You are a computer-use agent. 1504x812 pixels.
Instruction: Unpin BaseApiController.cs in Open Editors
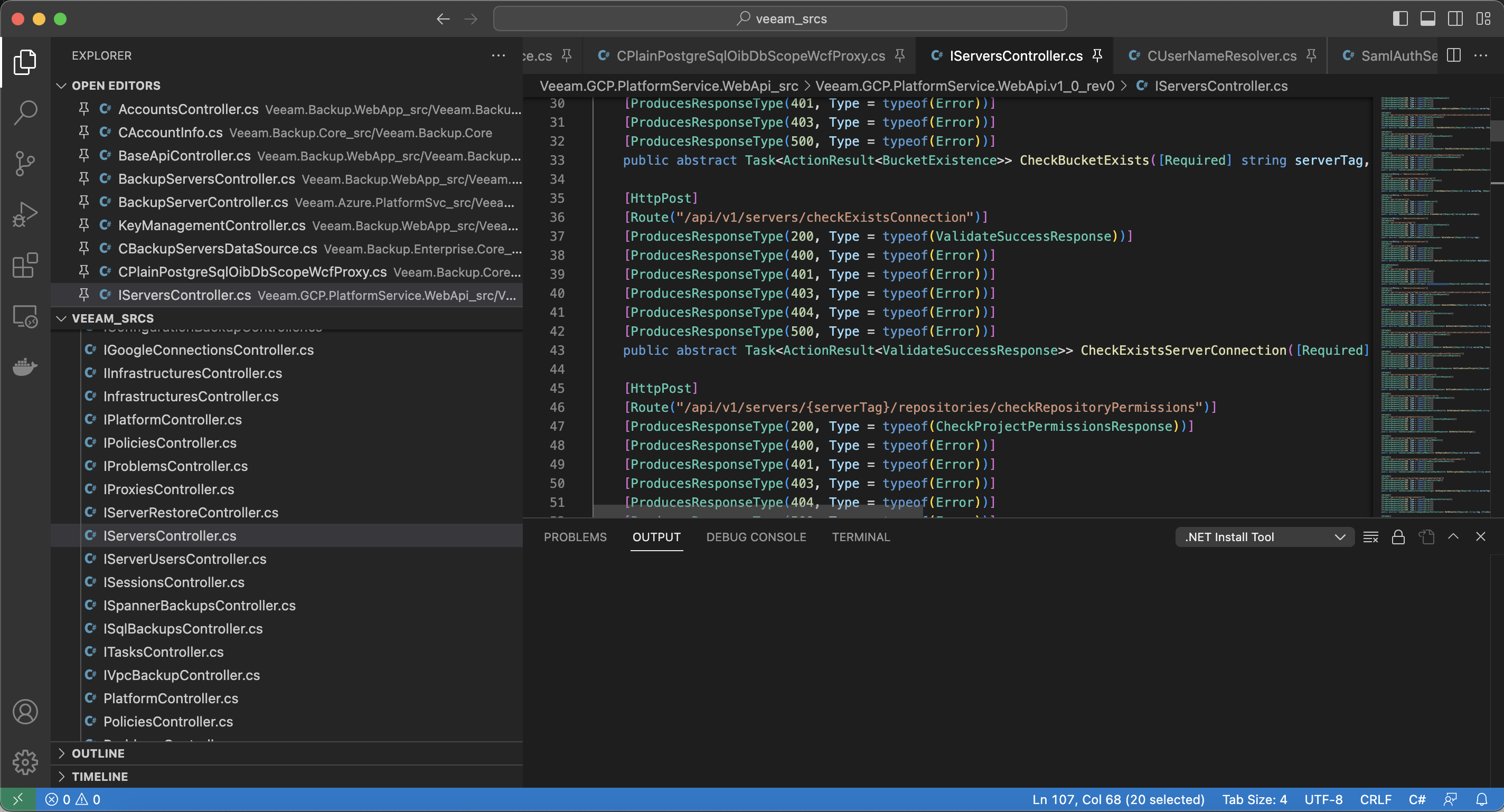pos(84,156)
